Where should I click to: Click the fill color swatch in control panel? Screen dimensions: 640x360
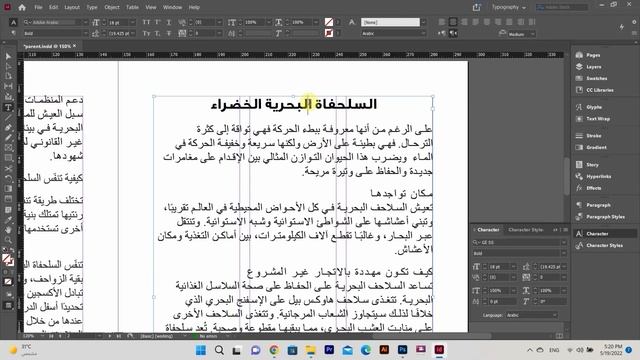click(329, 22)
